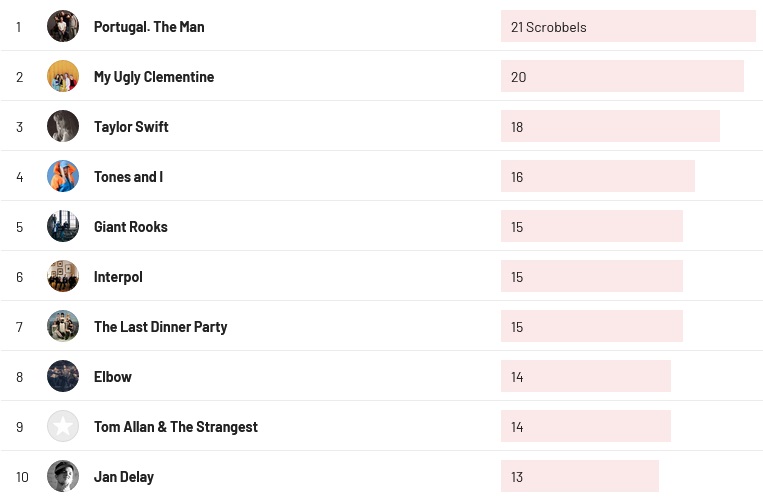763x497 pixels.
Task: Click the Jan Delay name link
Action: (x=124, y=477)
